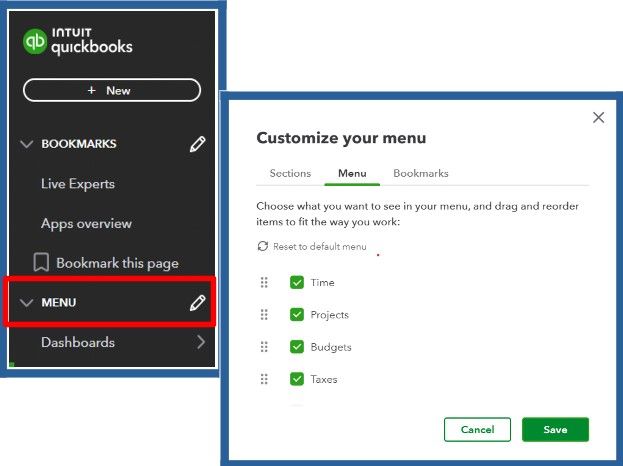
Task: Collapse the BOOKMARKS section chevron
Action: pyautogui.click(x=27, y=143)
